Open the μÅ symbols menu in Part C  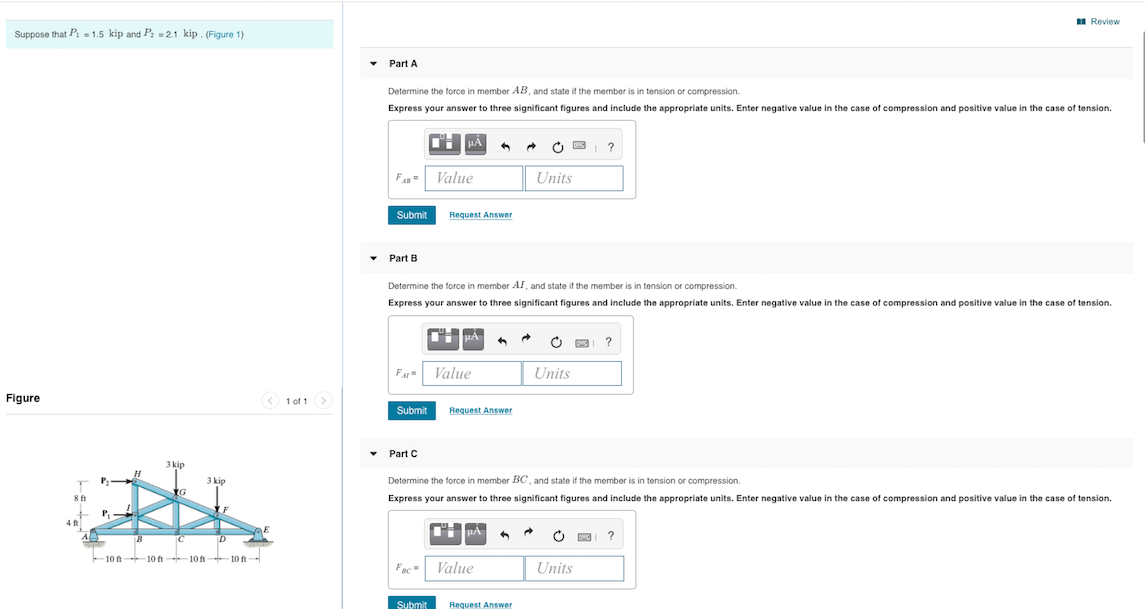point(475,534)
